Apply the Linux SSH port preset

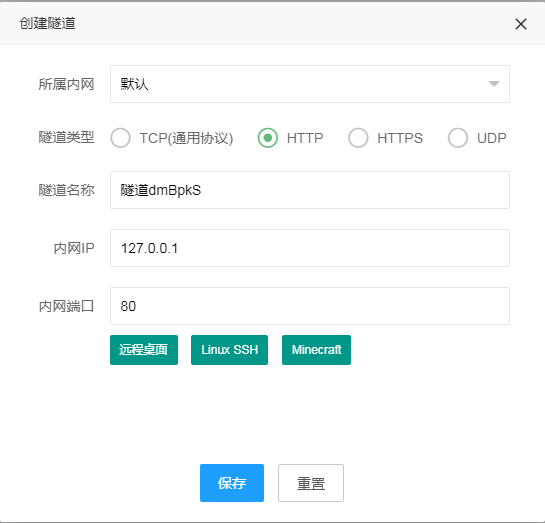(x=229, y=350)
